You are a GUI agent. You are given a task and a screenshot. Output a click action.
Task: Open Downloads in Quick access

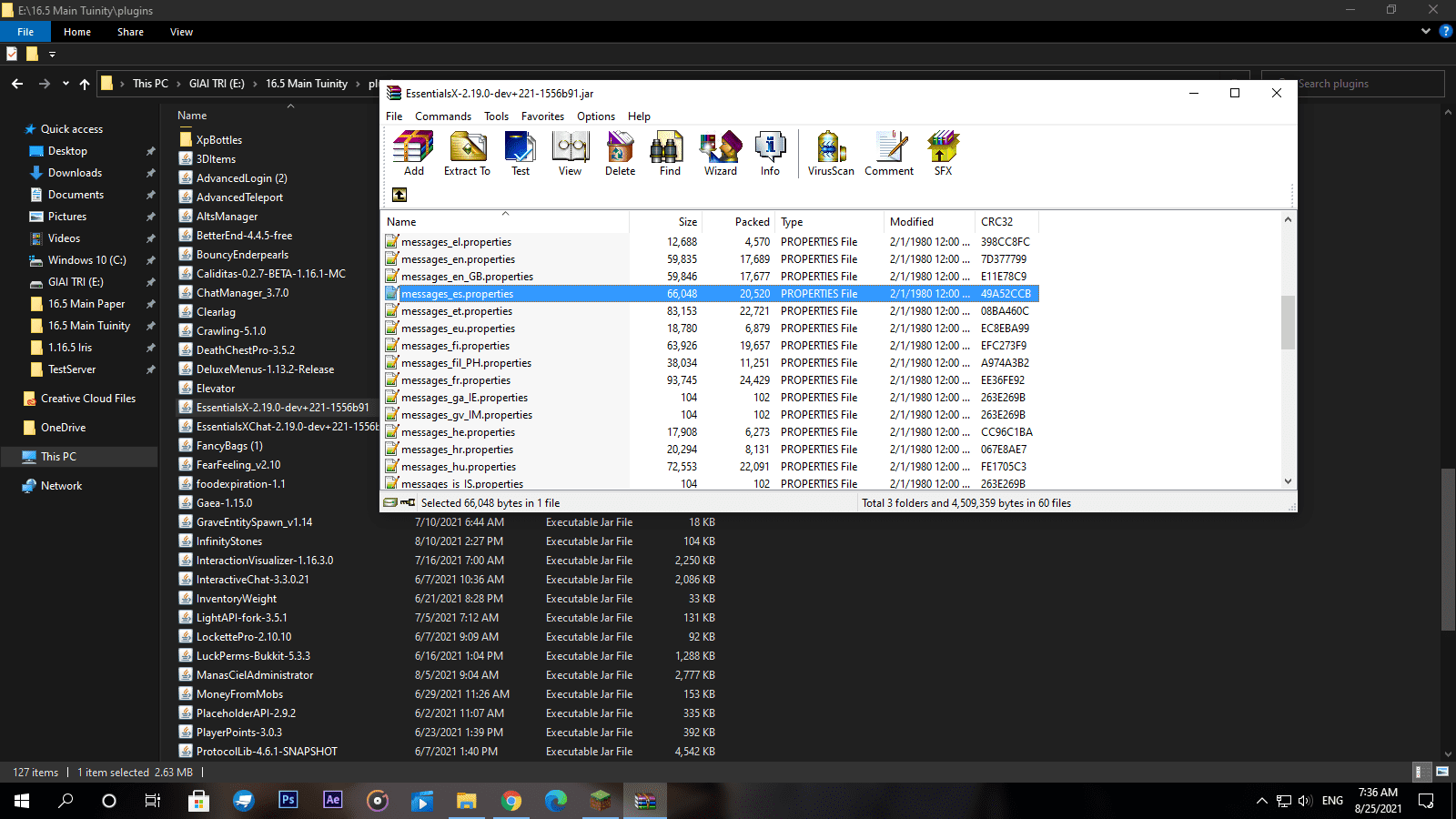click(75, 173)
